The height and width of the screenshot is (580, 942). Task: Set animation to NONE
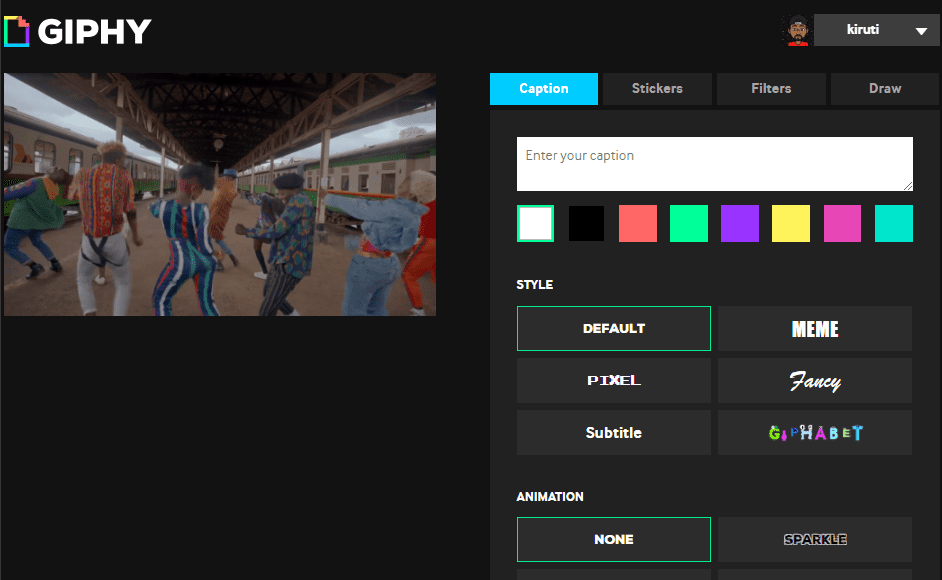[613, 540]
